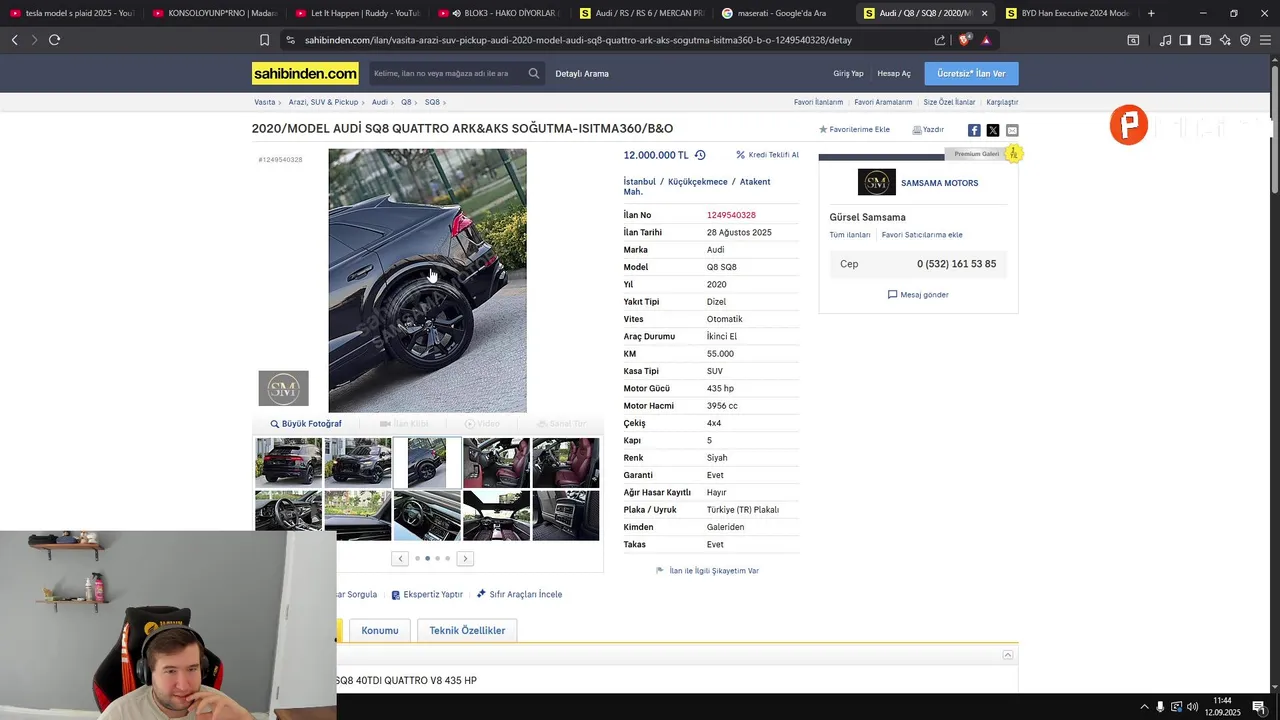Show hidden system tray icons chevron

coord(1144,707)
